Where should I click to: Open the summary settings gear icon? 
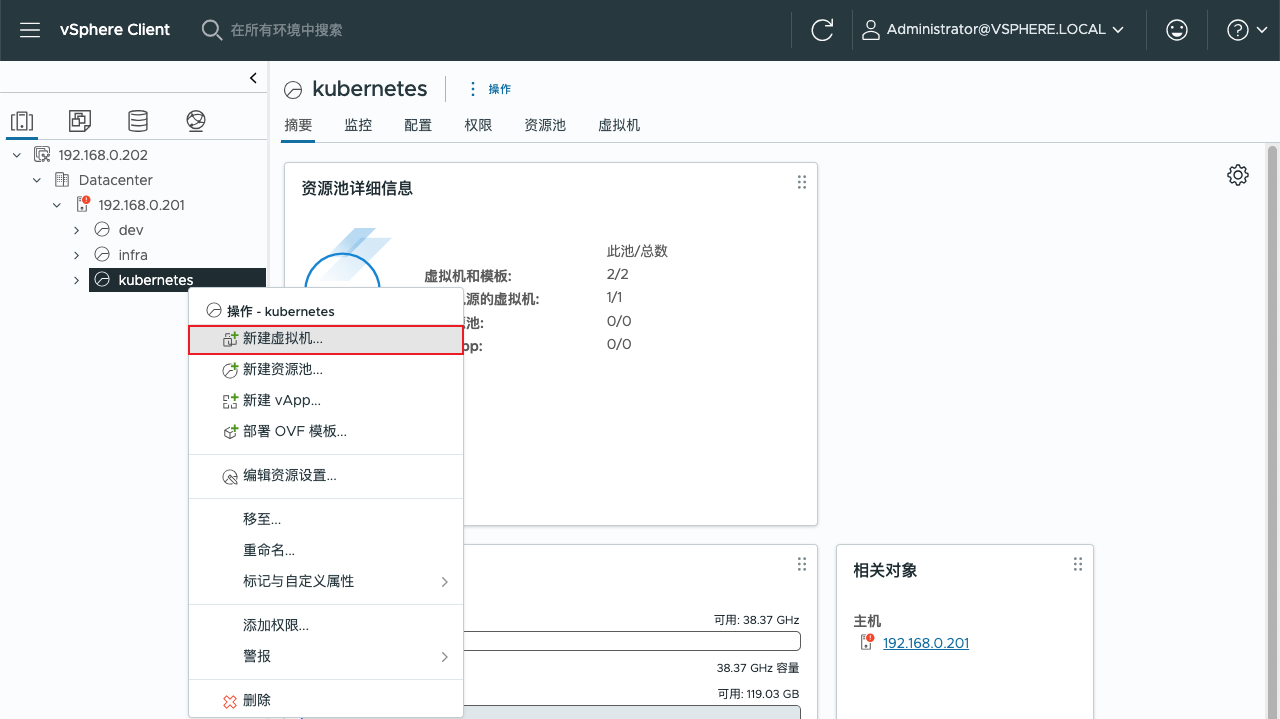point(1238,175)
